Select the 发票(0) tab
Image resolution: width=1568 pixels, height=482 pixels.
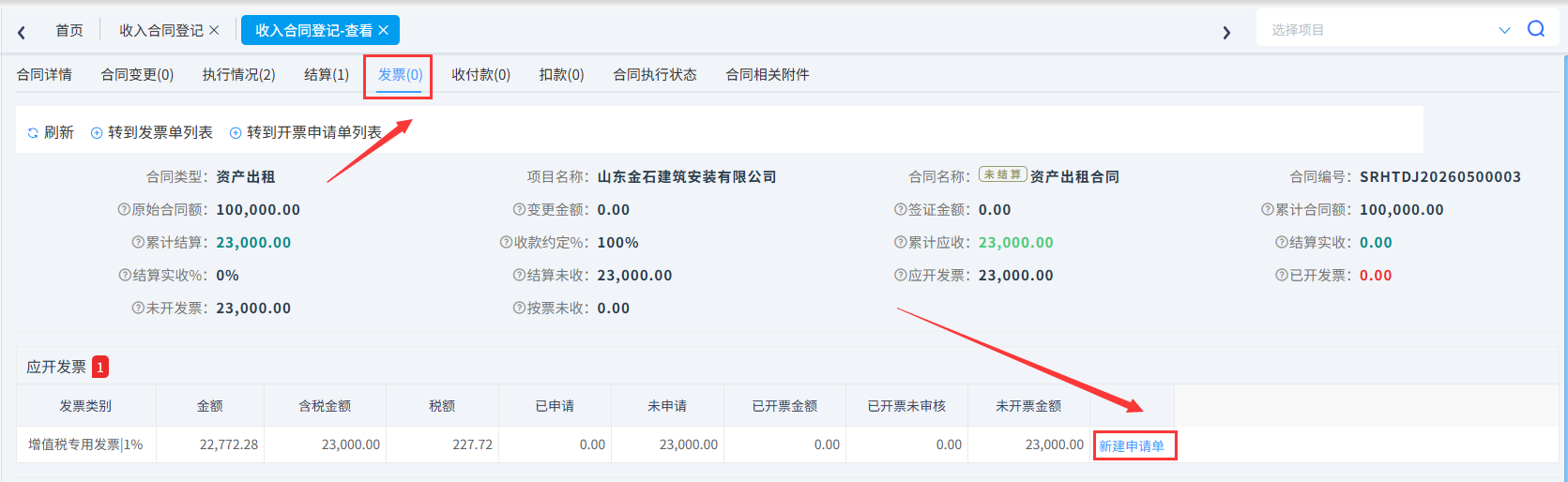pos(400,75)
